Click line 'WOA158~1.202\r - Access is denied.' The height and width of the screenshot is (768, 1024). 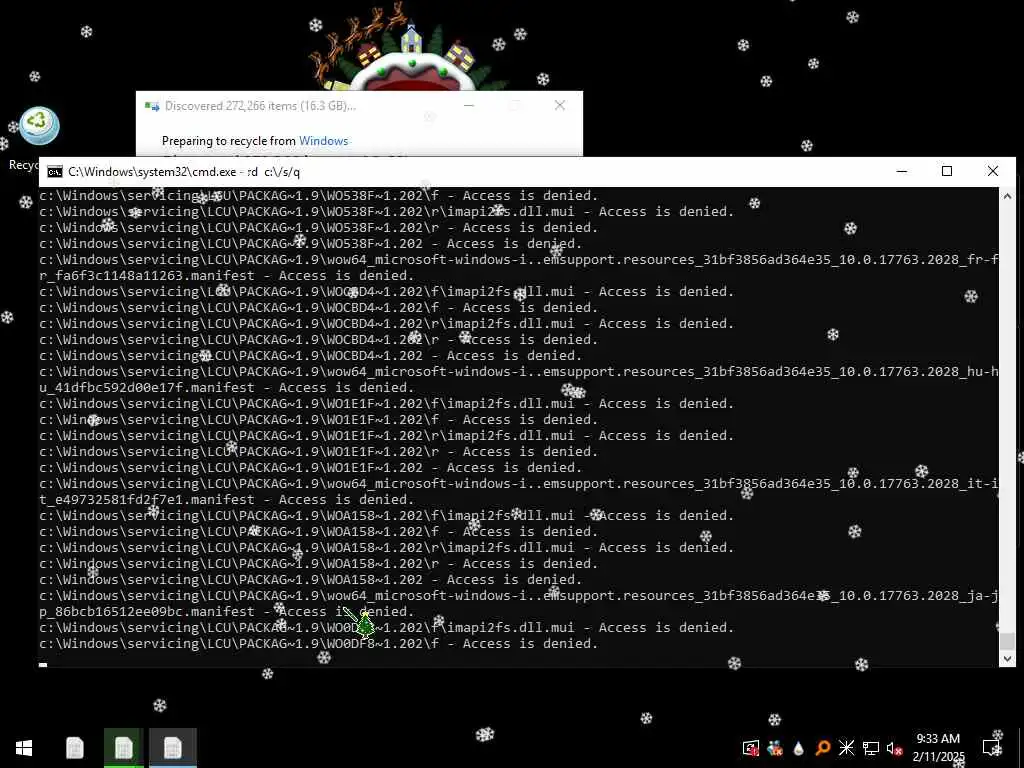click(x=319, y=564)
